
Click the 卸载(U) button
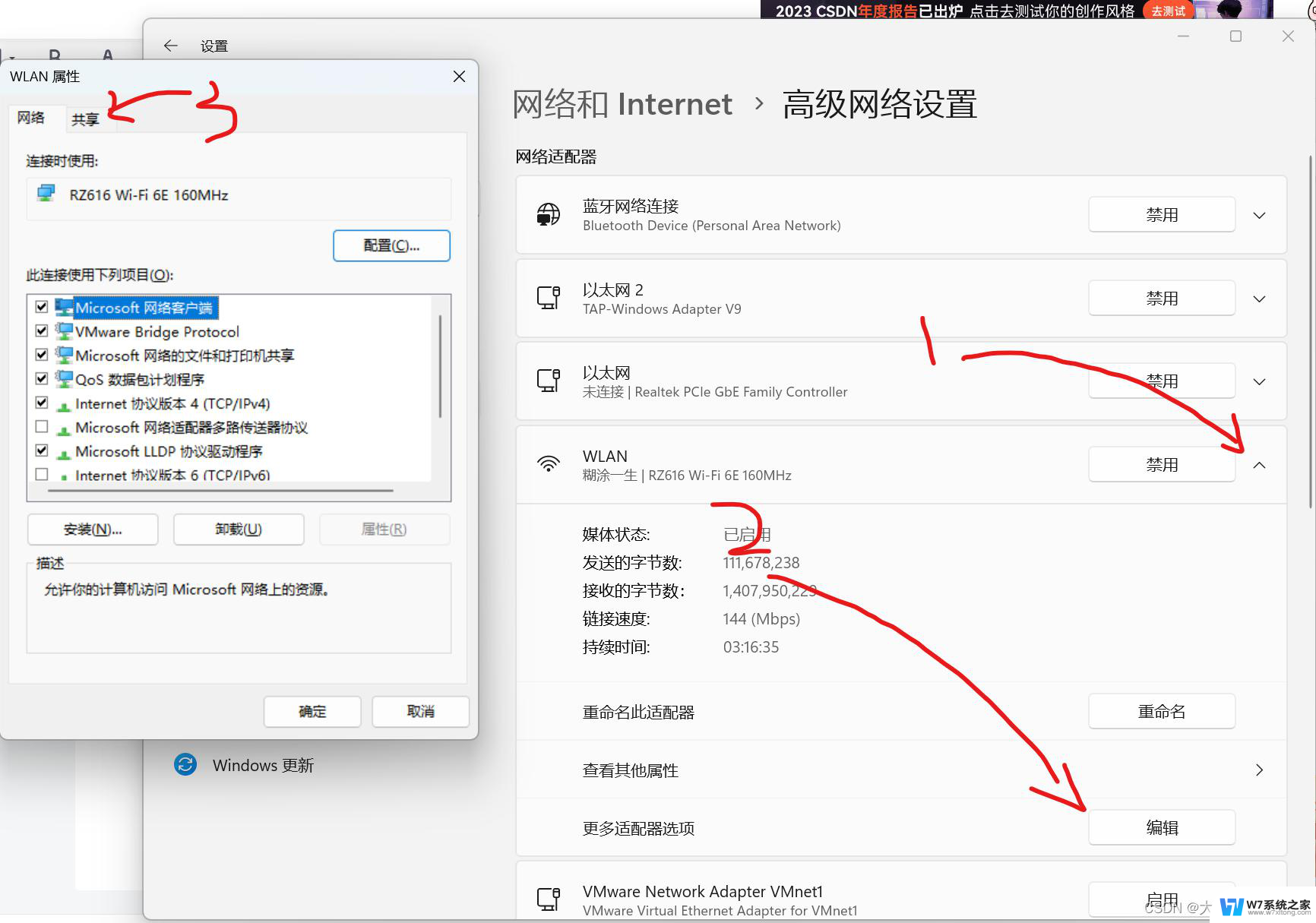pyautogui.click(x=239, y=529)
